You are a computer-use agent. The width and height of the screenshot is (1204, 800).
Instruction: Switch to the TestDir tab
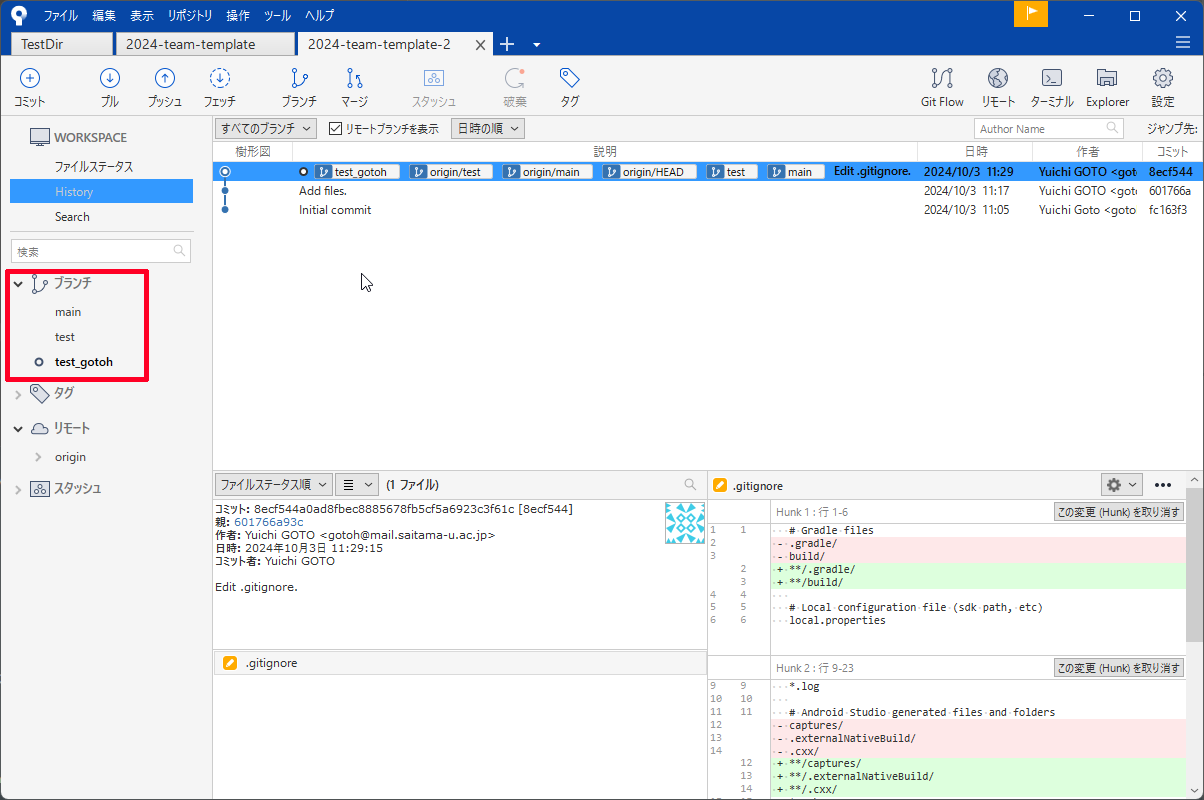coord(61,44)
